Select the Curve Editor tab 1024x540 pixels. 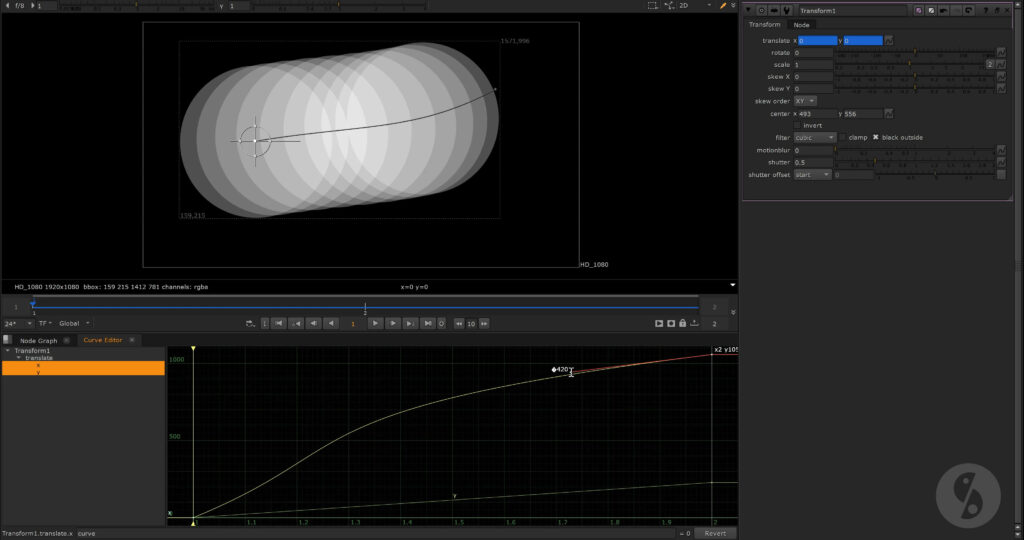pyautogui.click(x=103, y=340)
